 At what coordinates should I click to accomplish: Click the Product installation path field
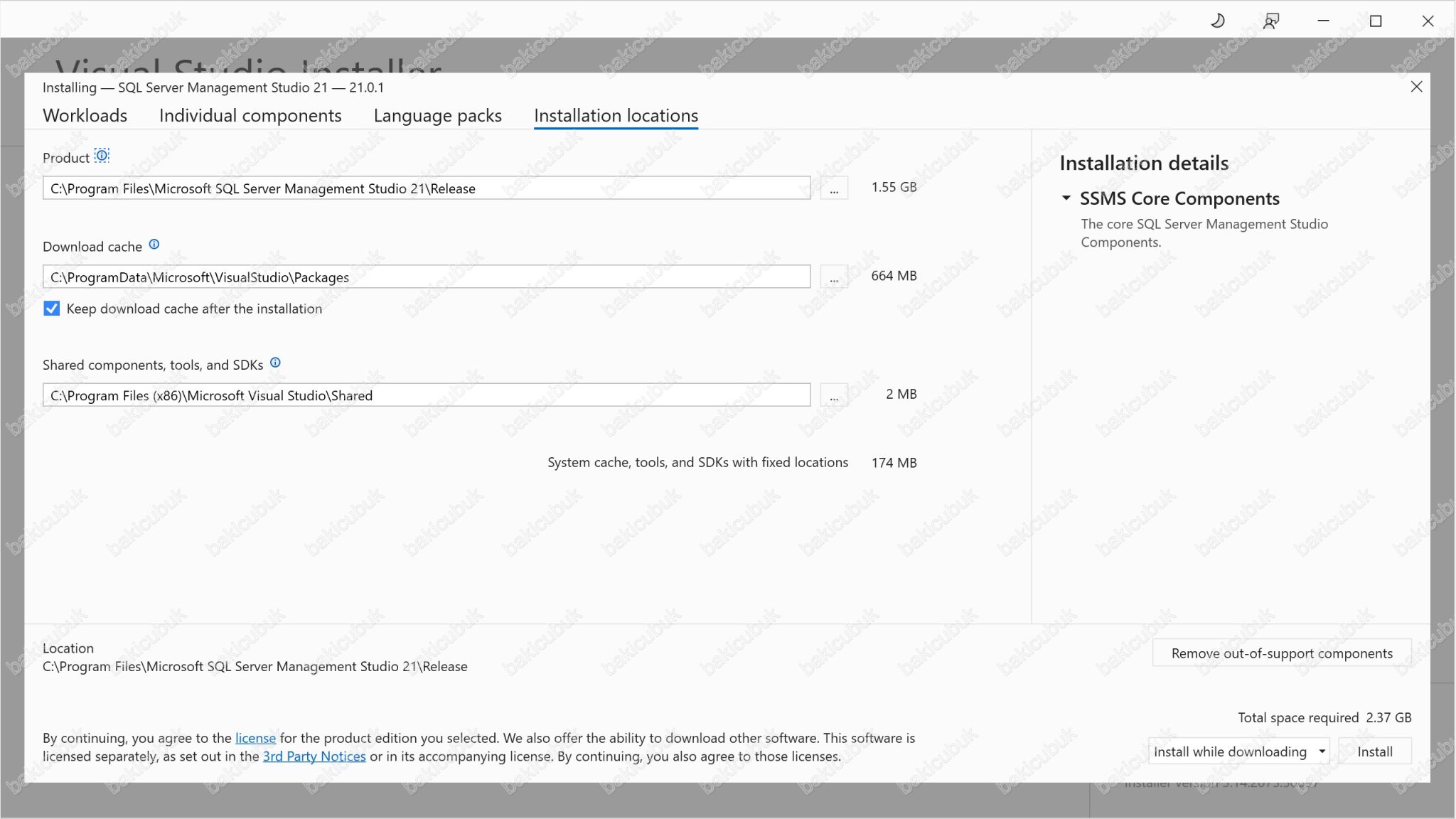pyautogui.click(x=427, y=188)
